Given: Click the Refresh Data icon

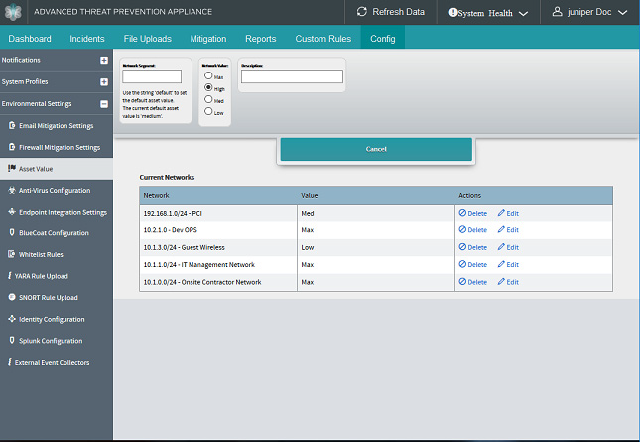Looking at the screenshot, I should tap(362, 12).
